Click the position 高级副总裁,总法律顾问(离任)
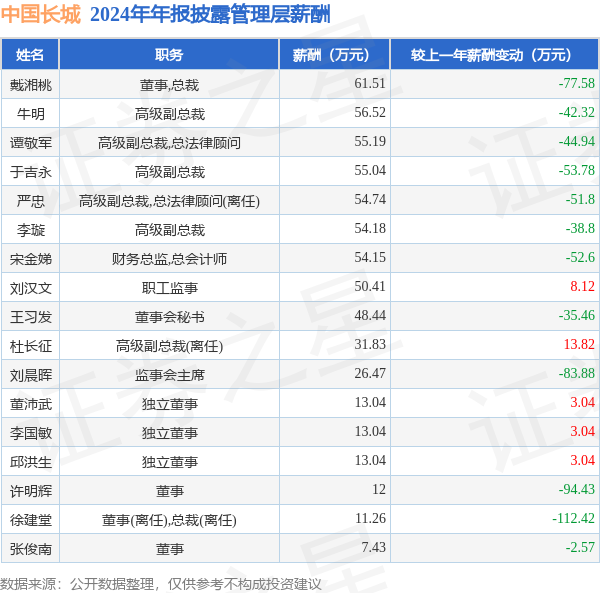600x593 pixels. coord(169,201)
